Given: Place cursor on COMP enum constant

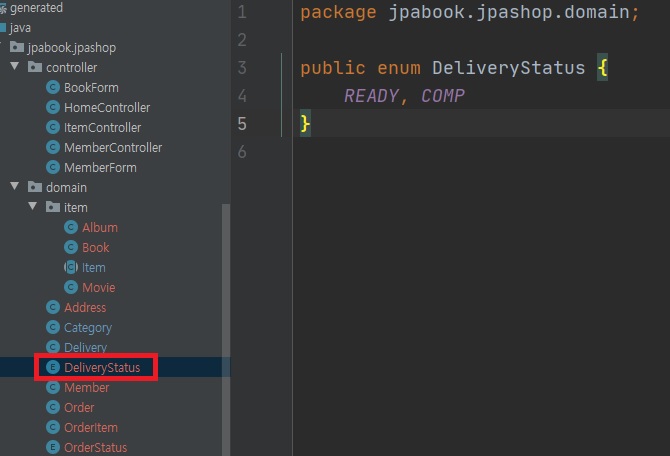Looking at the screenshot, I should point(443,96).
